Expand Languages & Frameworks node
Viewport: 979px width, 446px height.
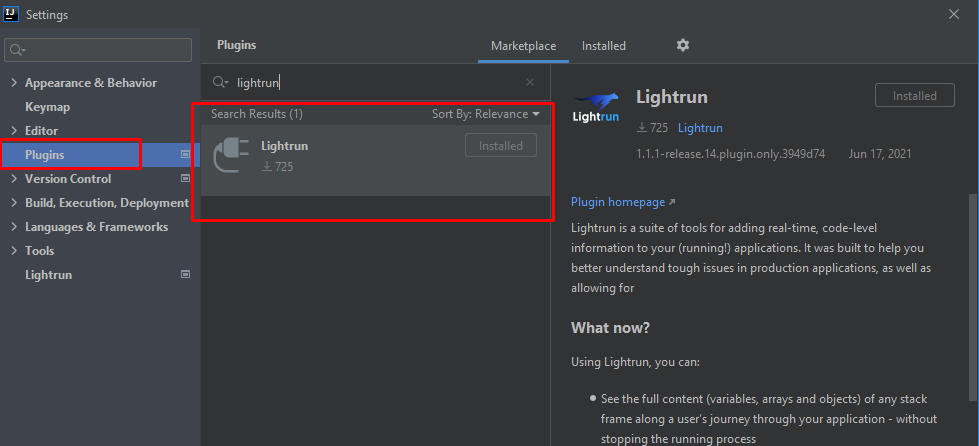(14, 227)
